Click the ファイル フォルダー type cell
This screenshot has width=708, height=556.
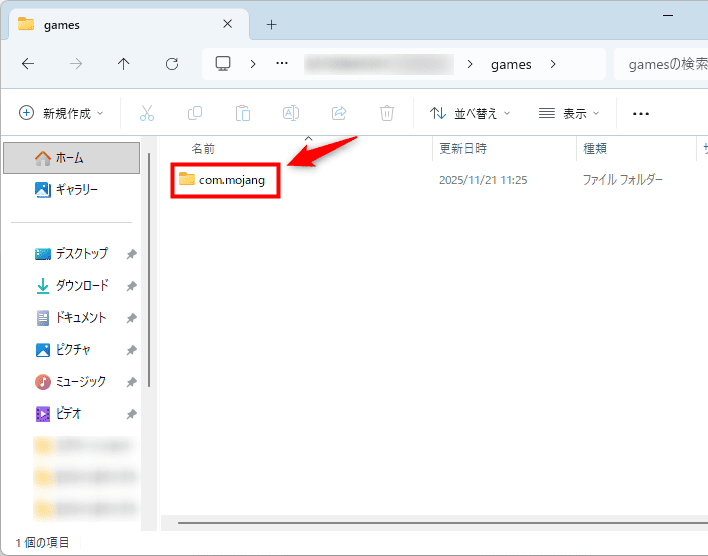tap(623, 180)
